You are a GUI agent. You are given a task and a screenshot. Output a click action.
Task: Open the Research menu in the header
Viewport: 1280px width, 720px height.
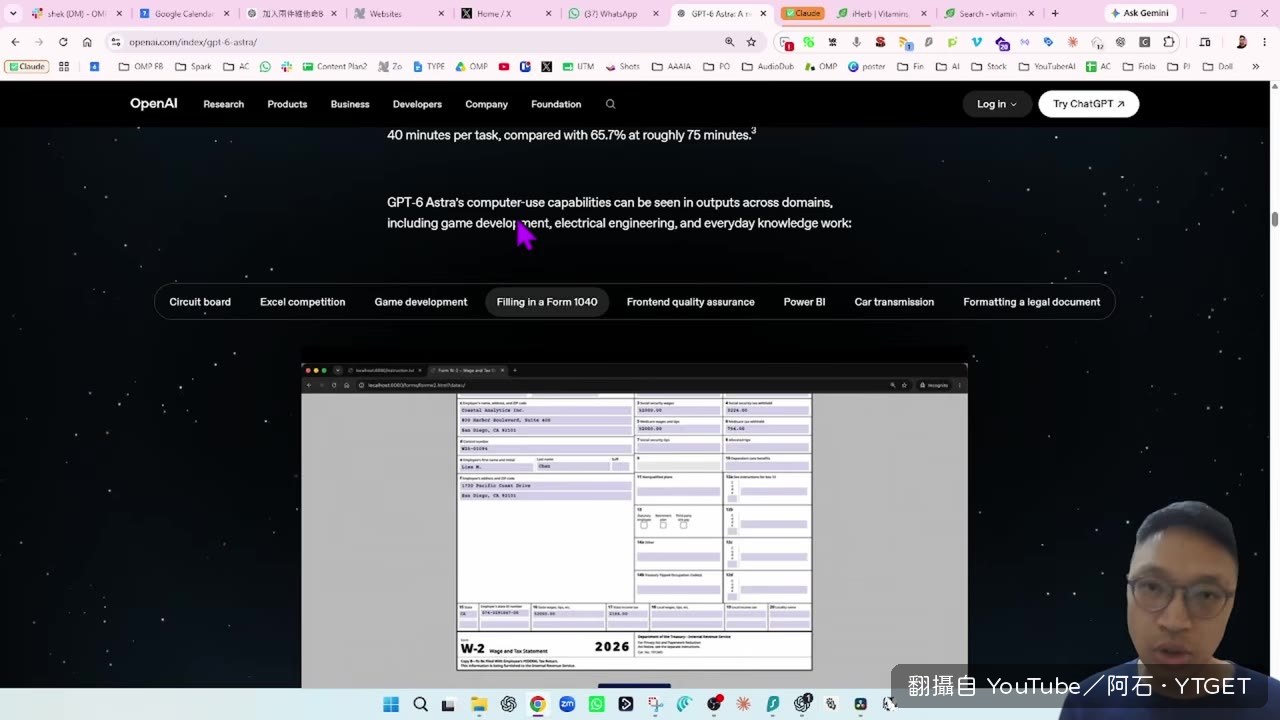(224, 104)
